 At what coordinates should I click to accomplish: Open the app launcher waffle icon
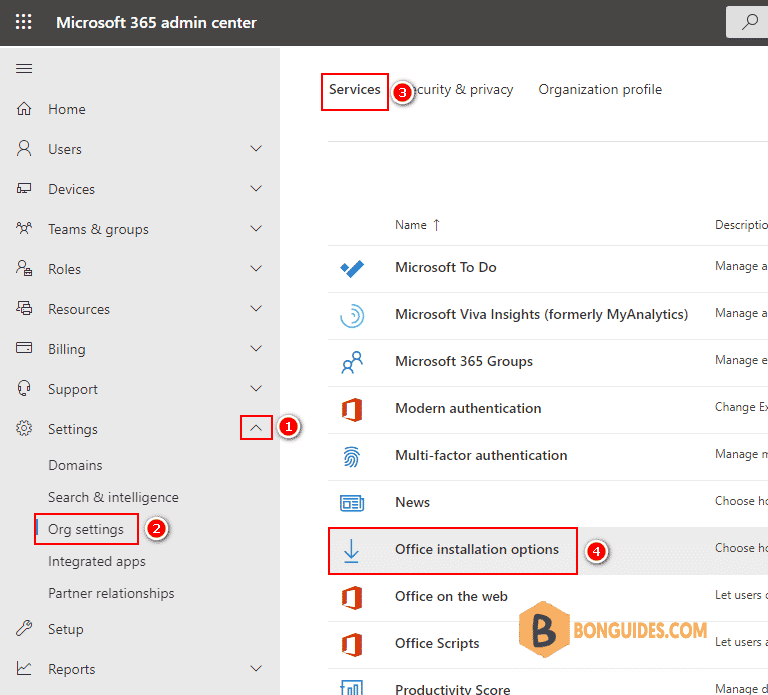coord(24,22)
